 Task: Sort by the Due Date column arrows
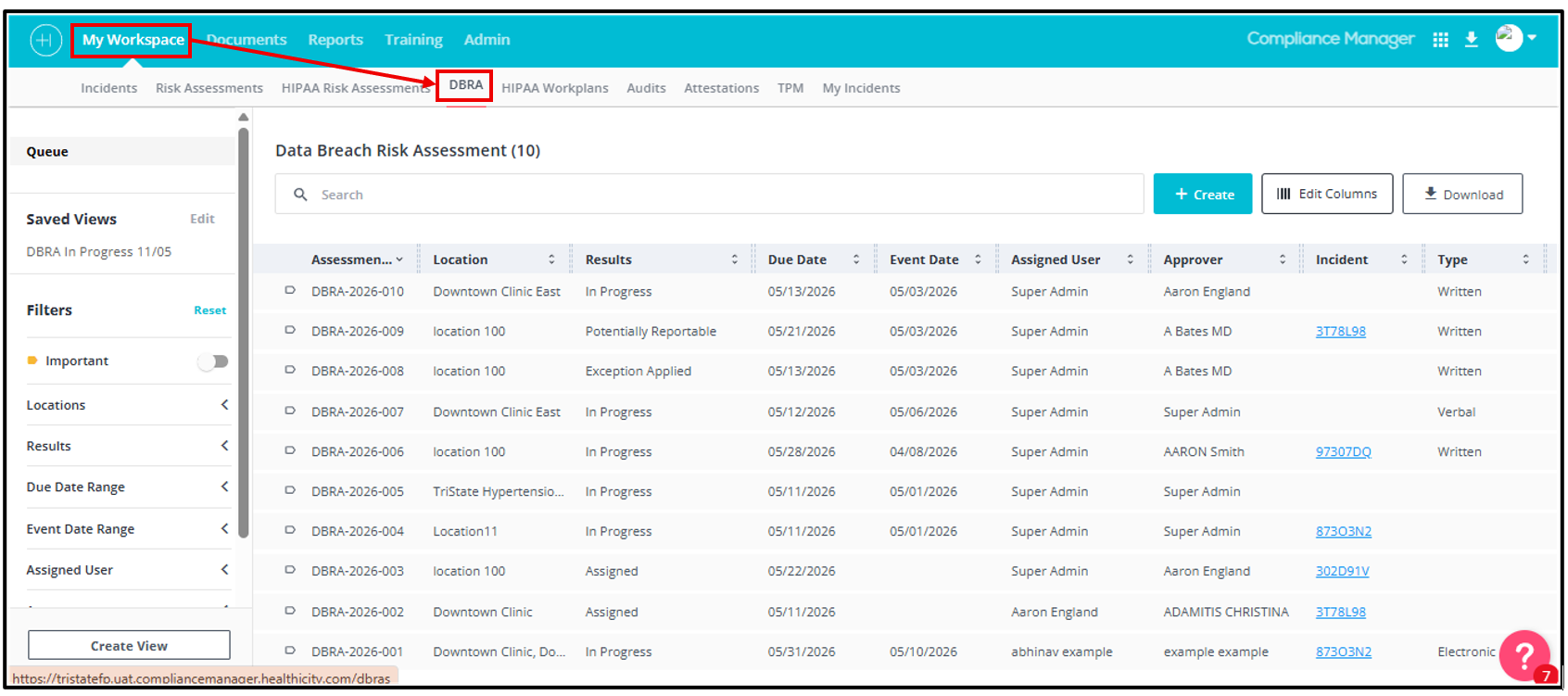coord(856,259)
